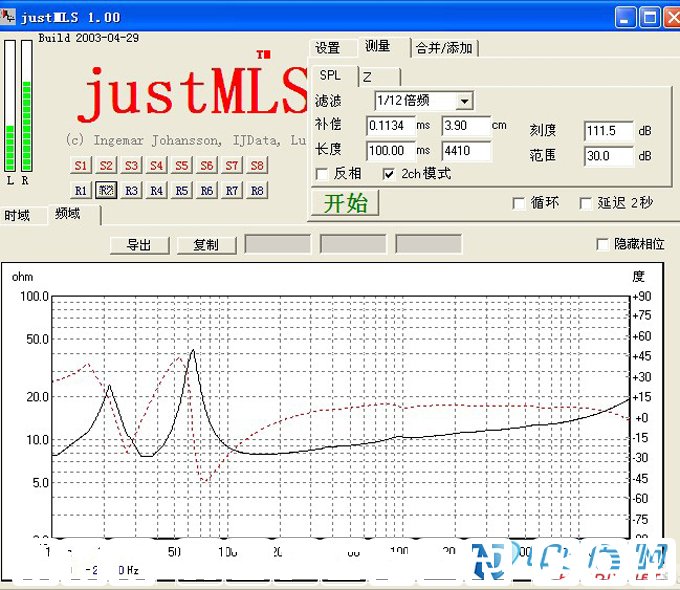The height and width of the screenshot is (590, 680).
Task: Select the S7 save slot button
Action: pos(232,165)
